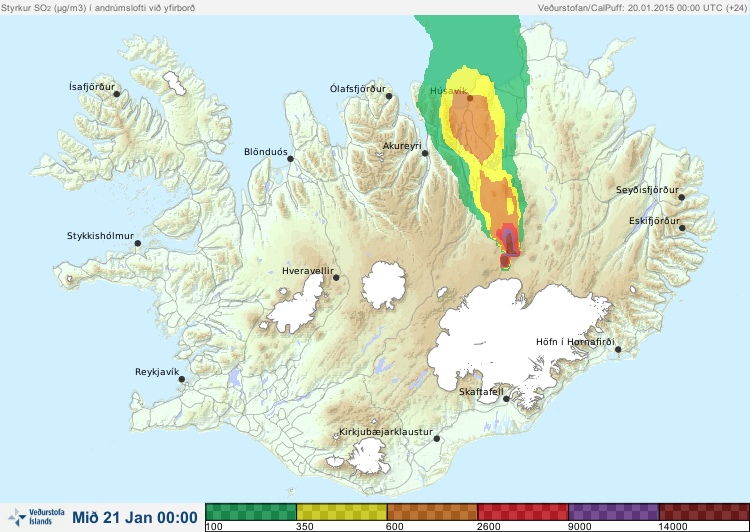
Task: Click the Ísafjörður city marker dot
Action: point(116,94)
